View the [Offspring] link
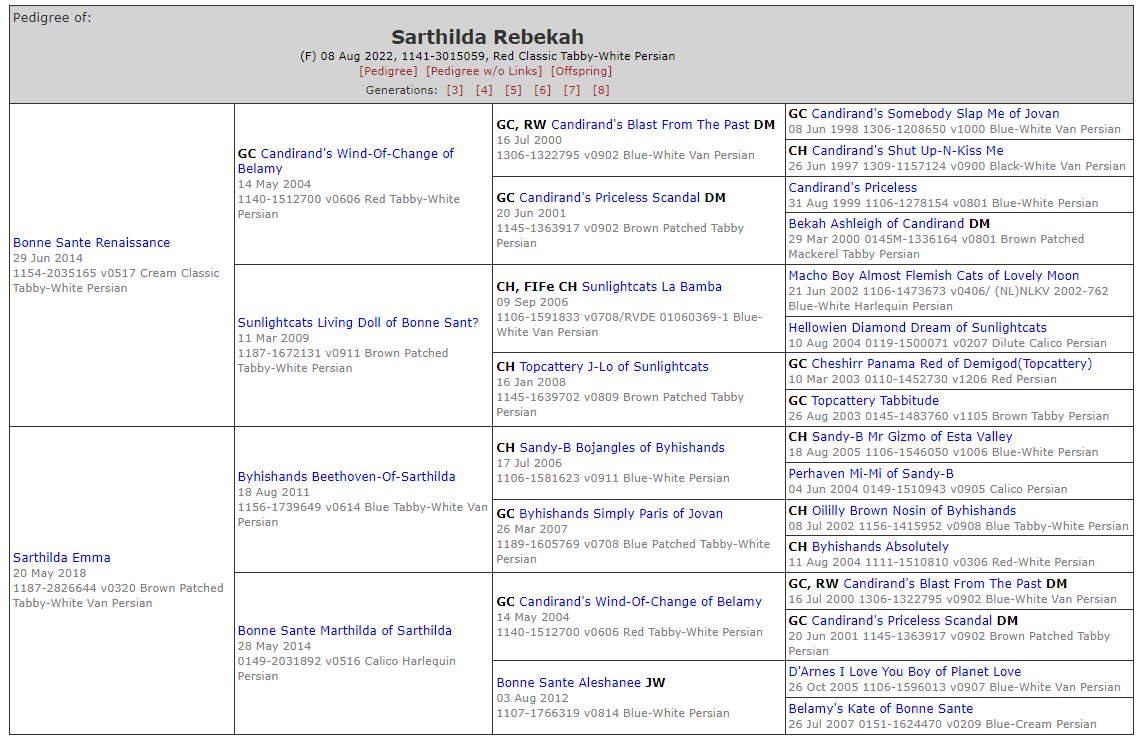This screenshot has width=1141, height=743. coord(581,71)
